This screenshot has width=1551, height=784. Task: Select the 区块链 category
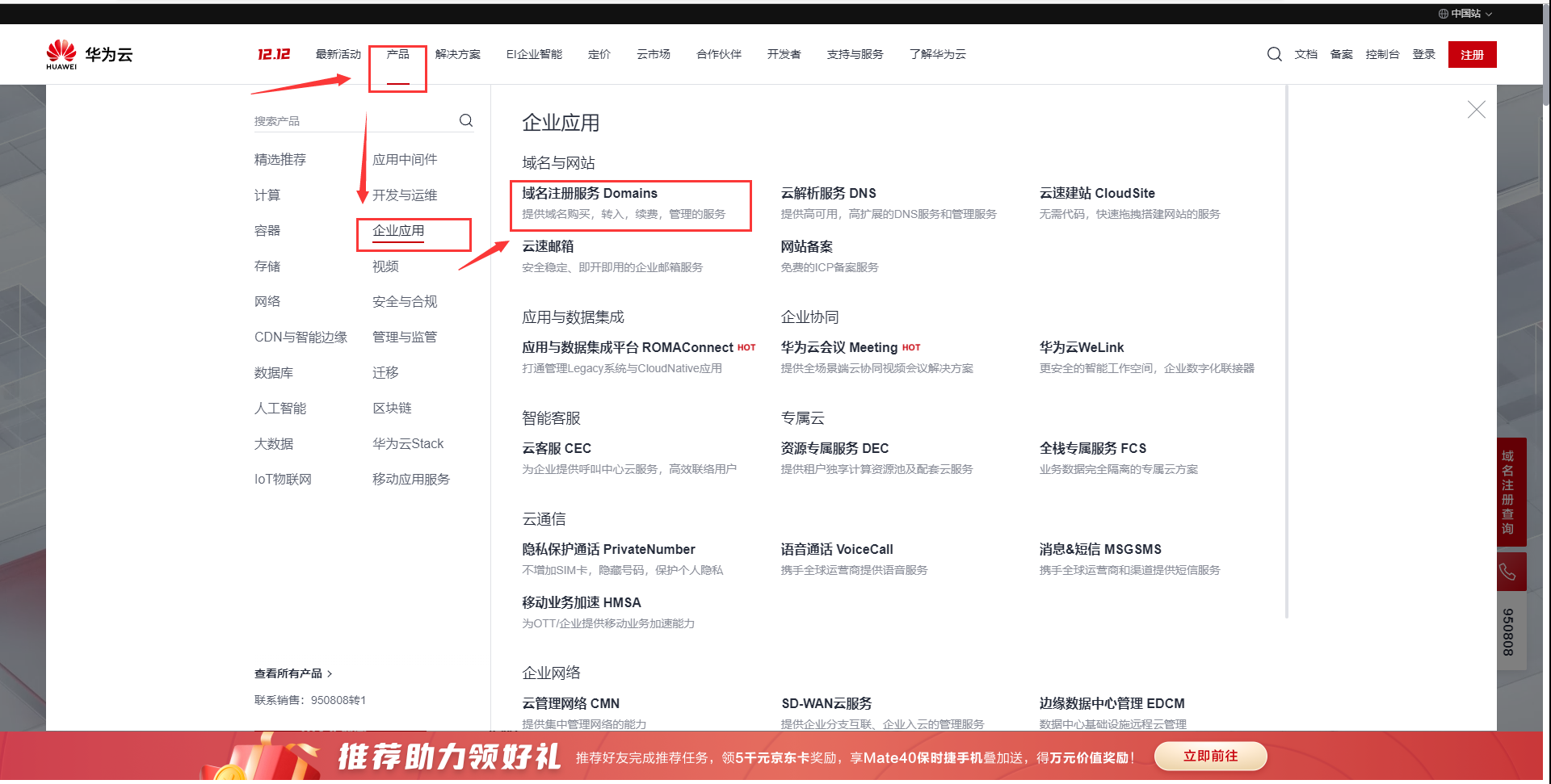pyautogui.click(x=392, y=409)
